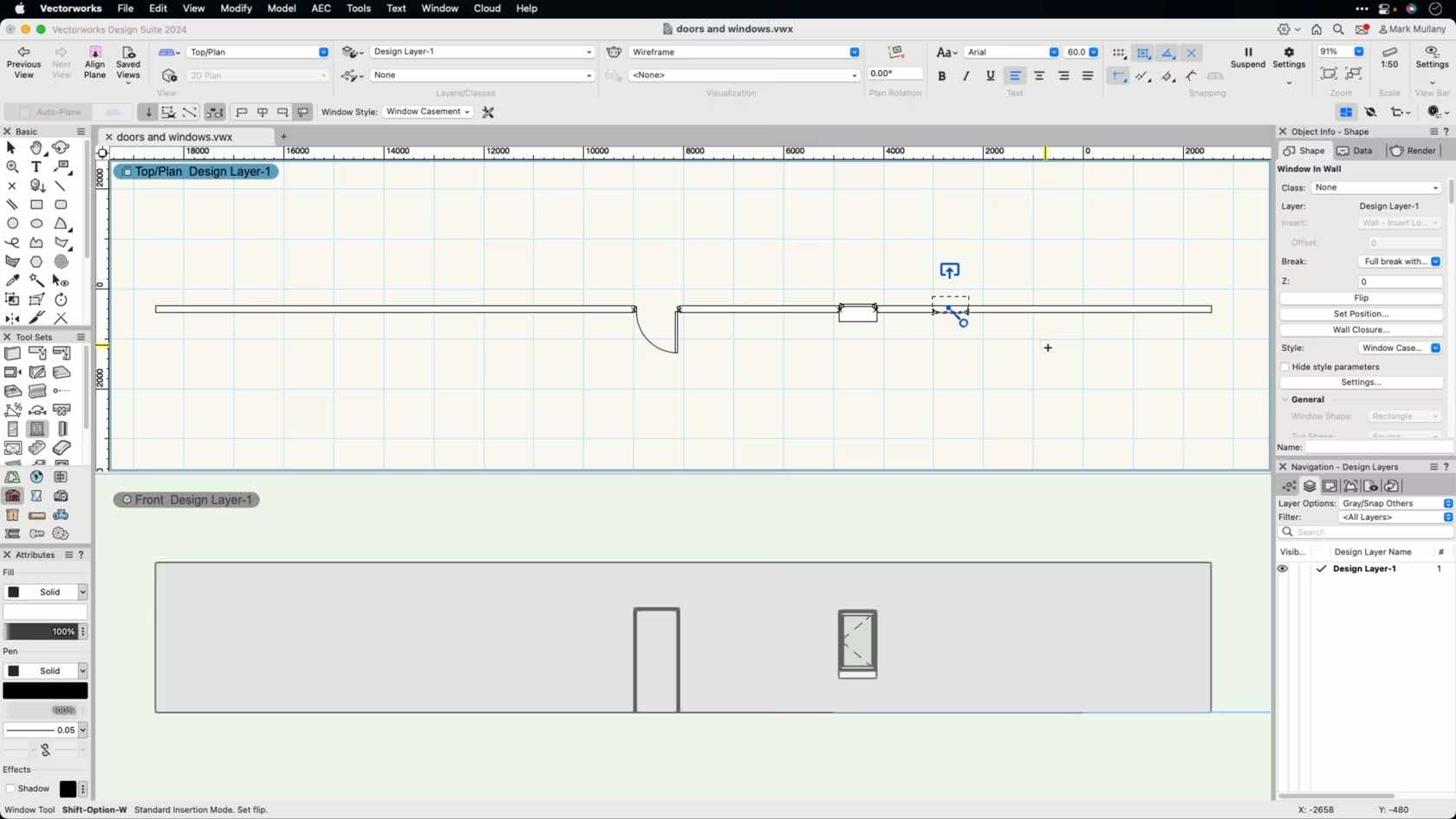The image size is (1456, 819).
Task: Open the Design Layer-1 active layer dropdown
Action: (x=483, y=52)
